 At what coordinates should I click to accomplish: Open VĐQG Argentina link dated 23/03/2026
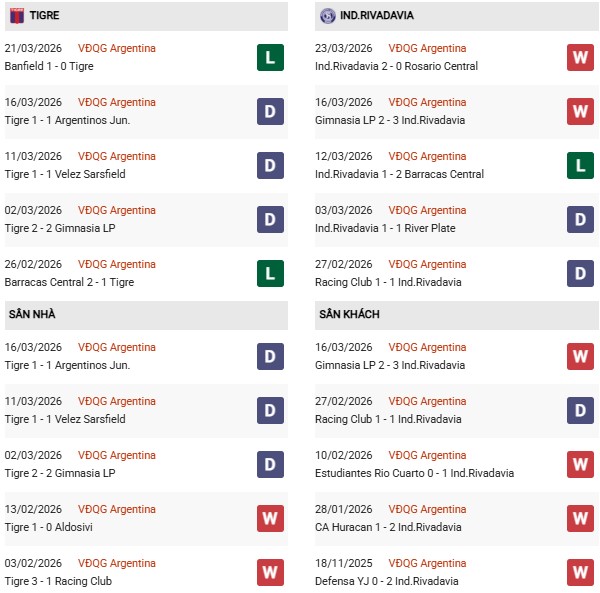tap(427, 48)
